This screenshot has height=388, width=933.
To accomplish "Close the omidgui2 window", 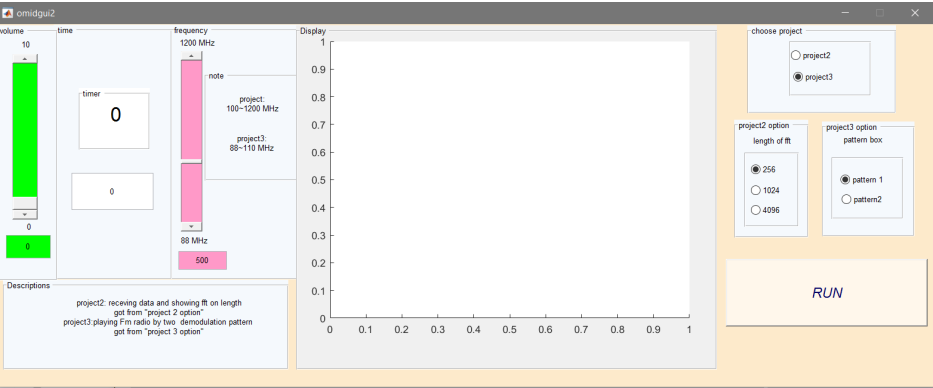I will (915, 12).
